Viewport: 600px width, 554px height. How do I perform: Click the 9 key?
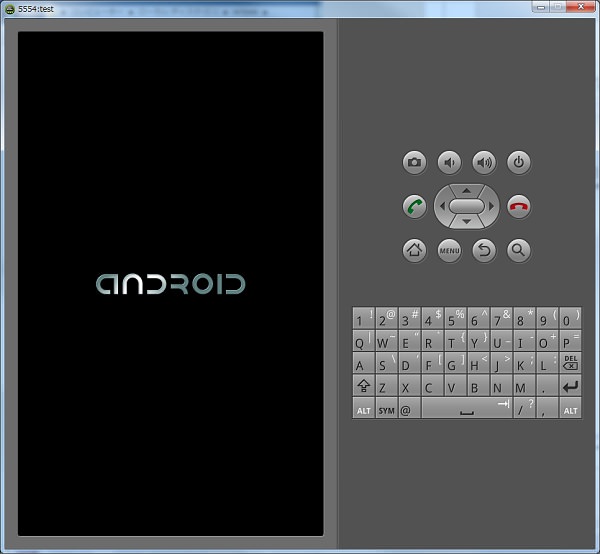click(x=547, y=318)
